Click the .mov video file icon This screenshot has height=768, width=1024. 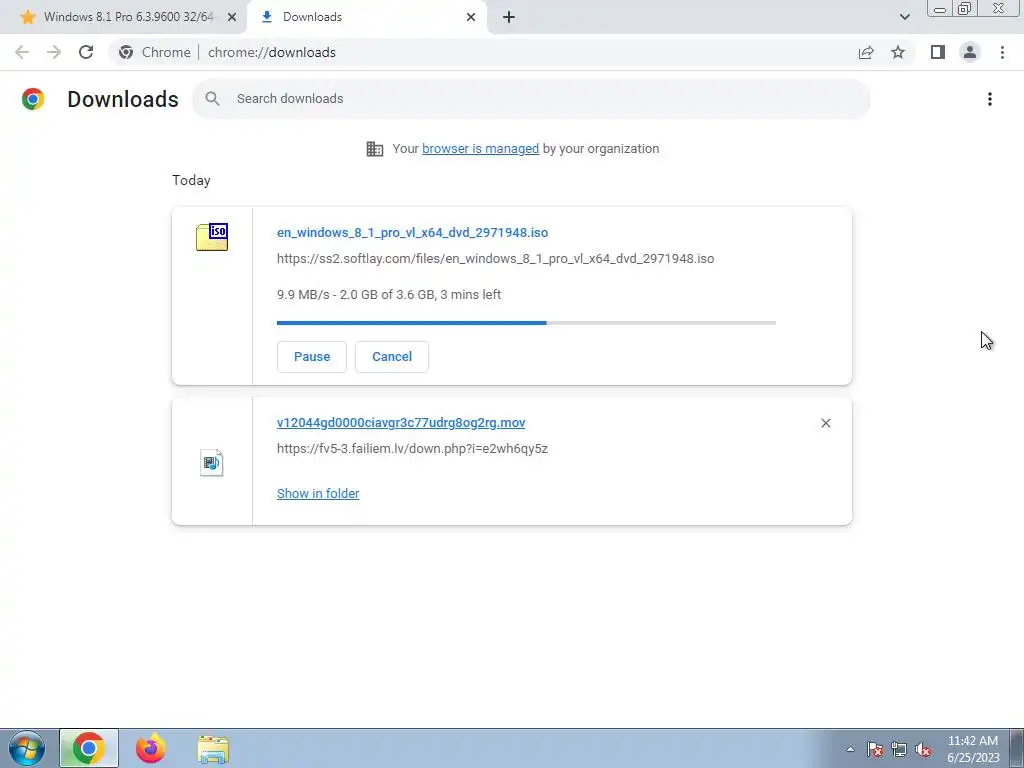pos(212,462)
